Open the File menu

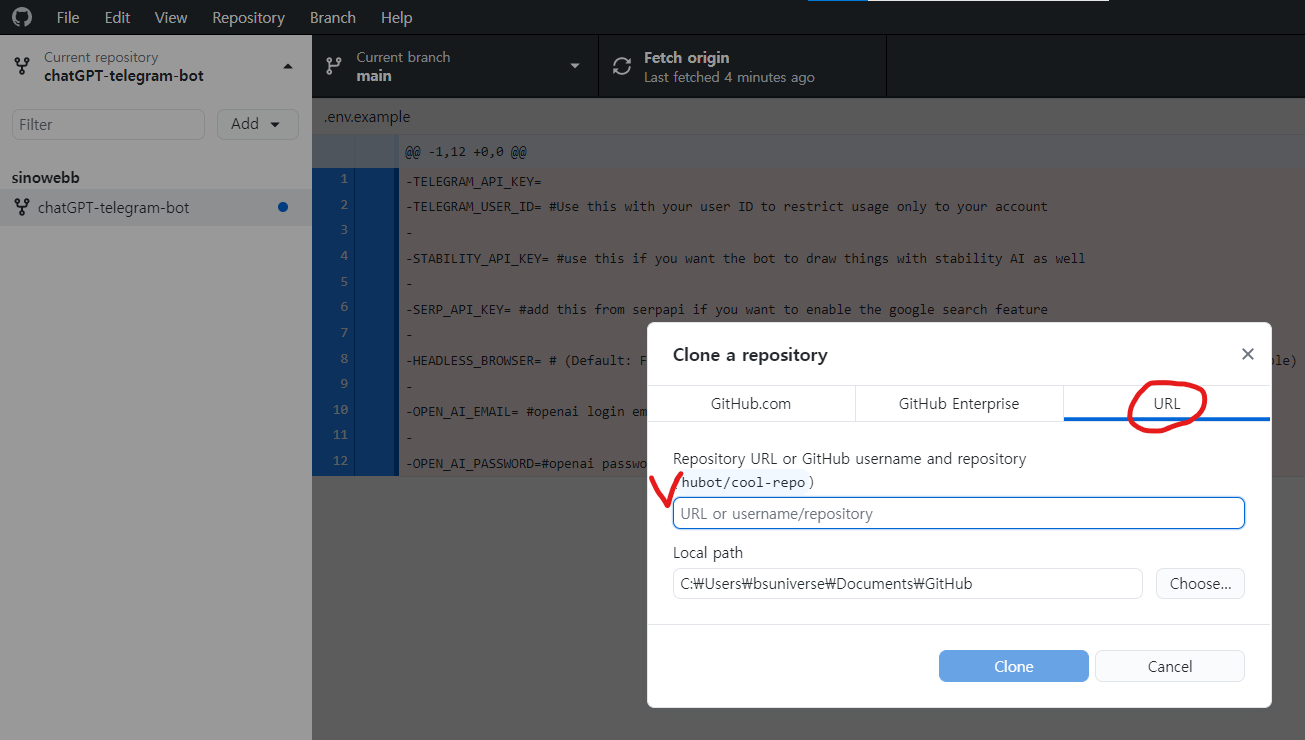pos(68,18)
